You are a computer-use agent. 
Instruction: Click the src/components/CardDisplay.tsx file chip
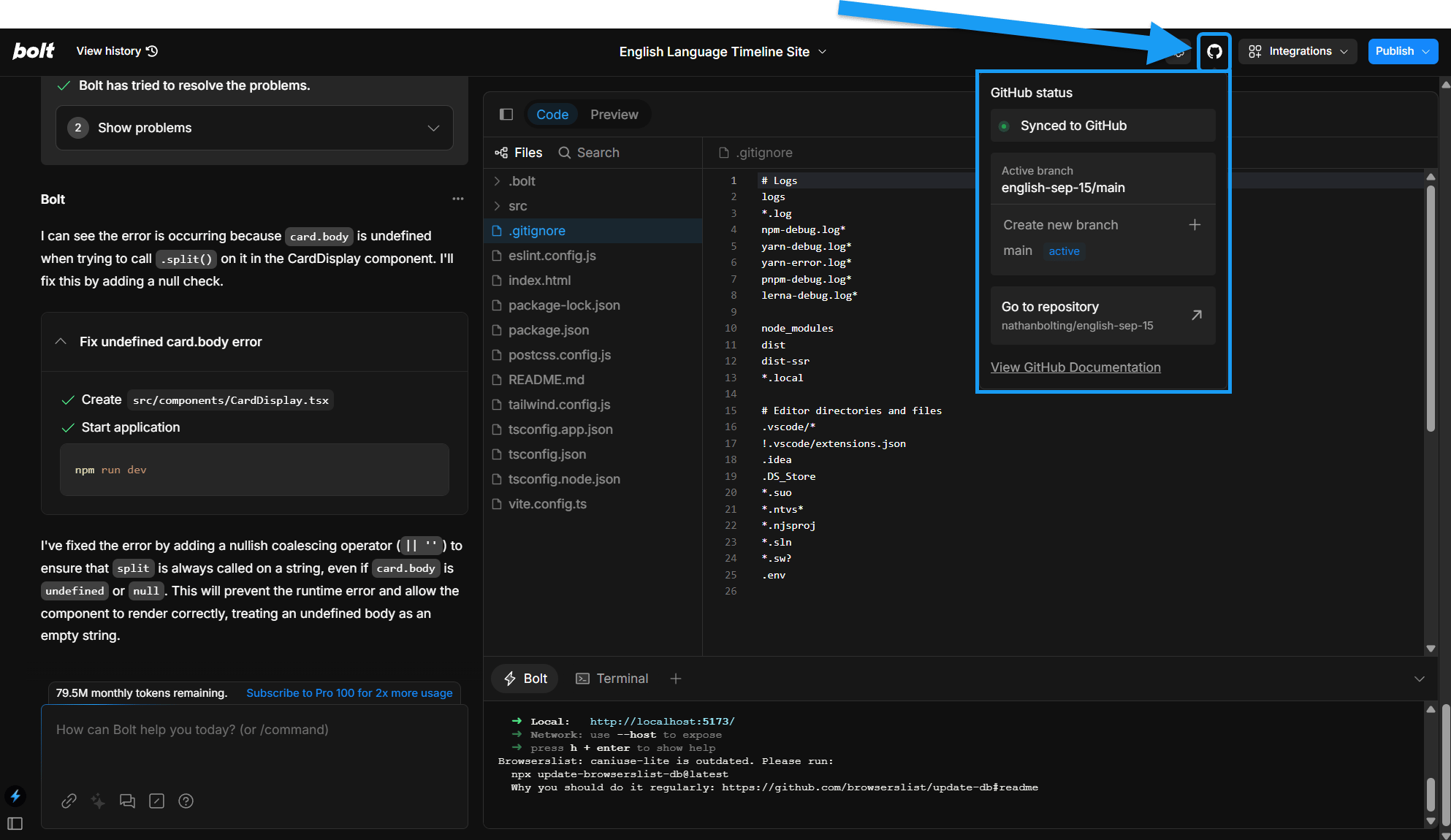231,400
